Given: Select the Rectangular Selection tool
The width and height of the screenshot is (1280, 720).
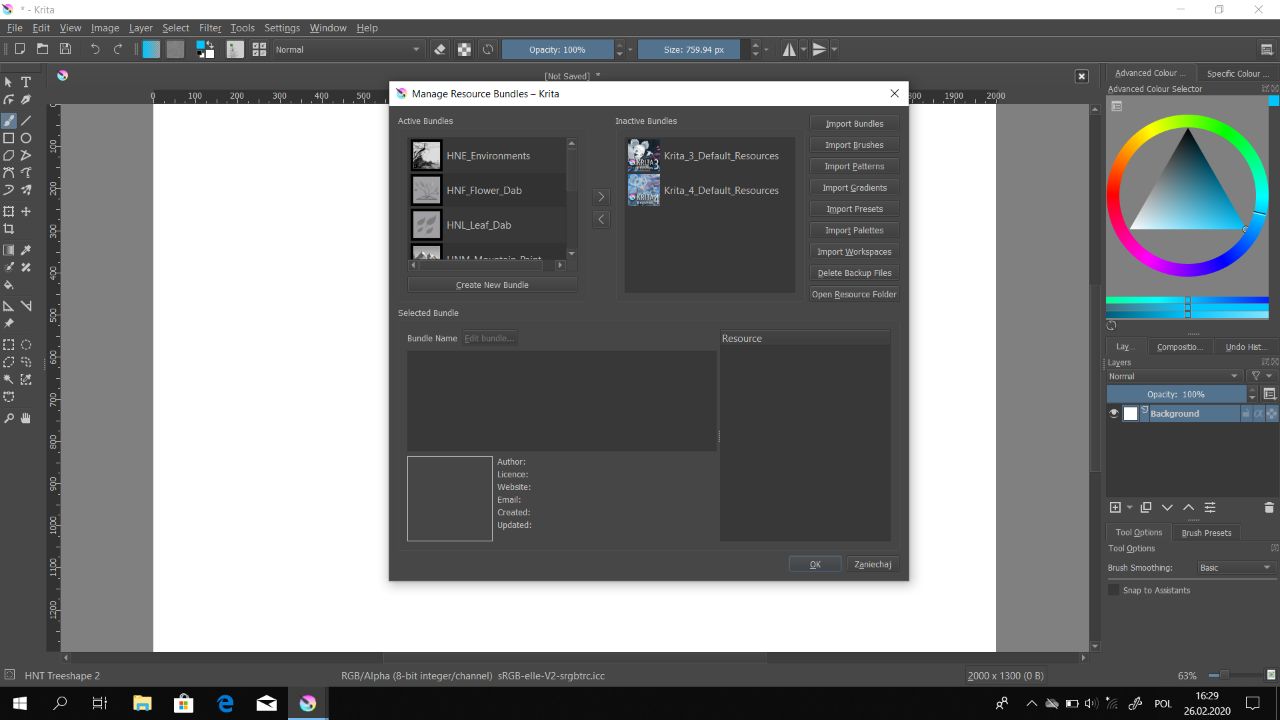Looking at the screenshot, I should tap(9, 344).
